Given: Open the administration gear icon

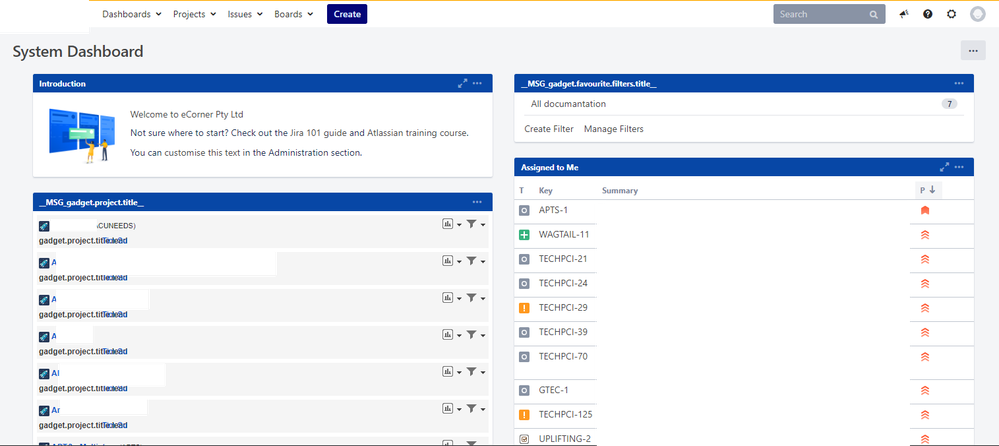Looking at the screenshot, I should click(x=951, y=14).
